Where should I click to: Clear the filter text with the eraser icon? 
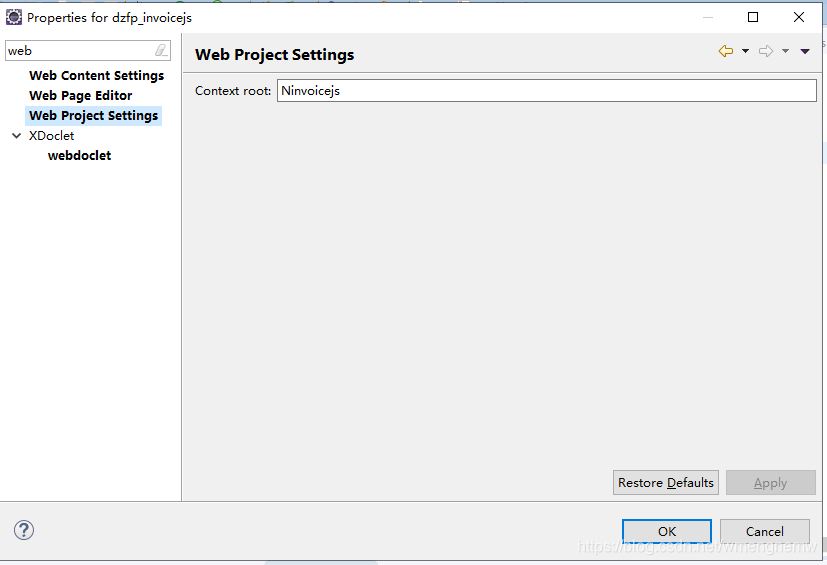click(161, 51)
